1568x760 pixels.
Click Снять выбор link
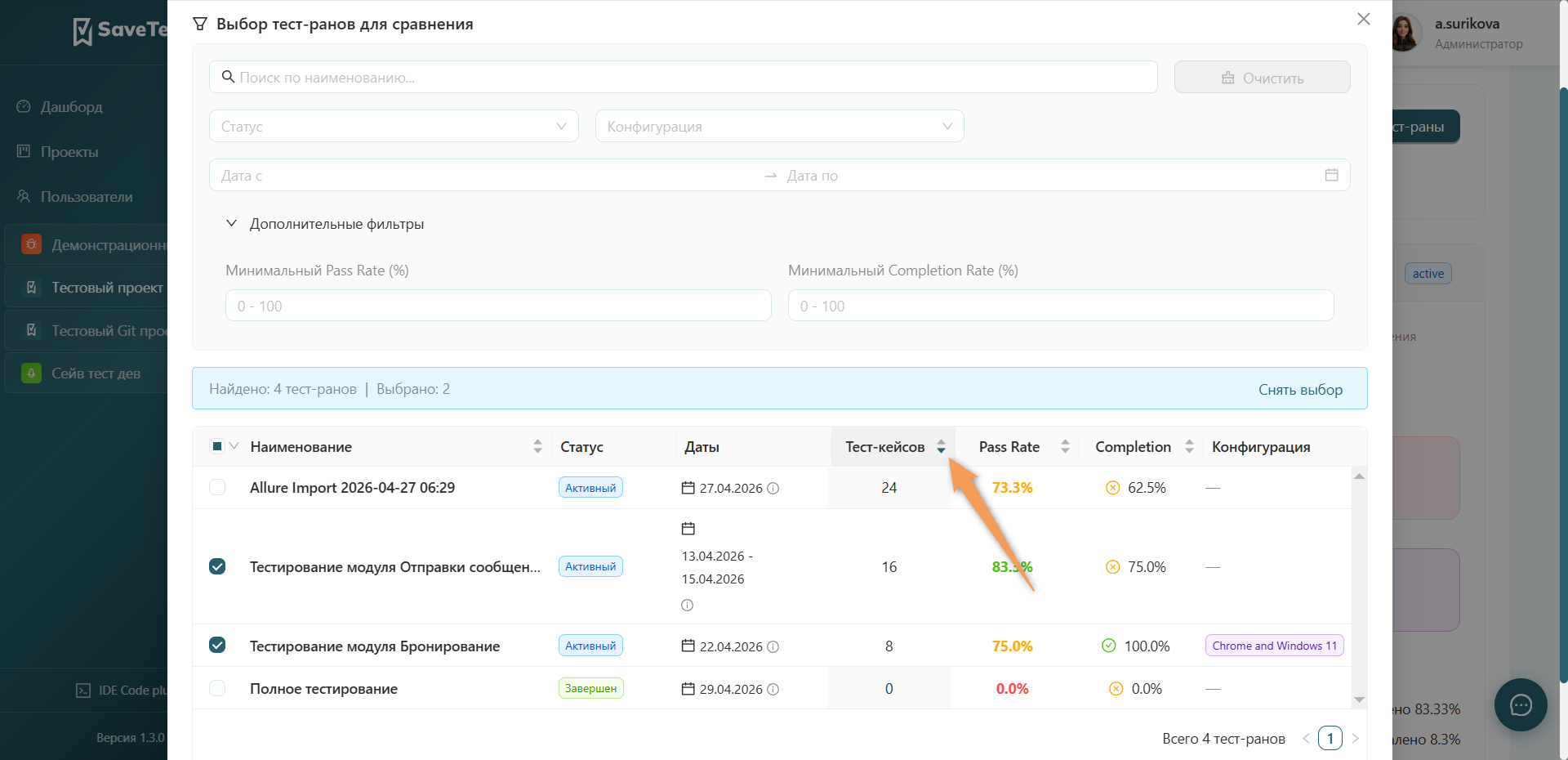1300,389
